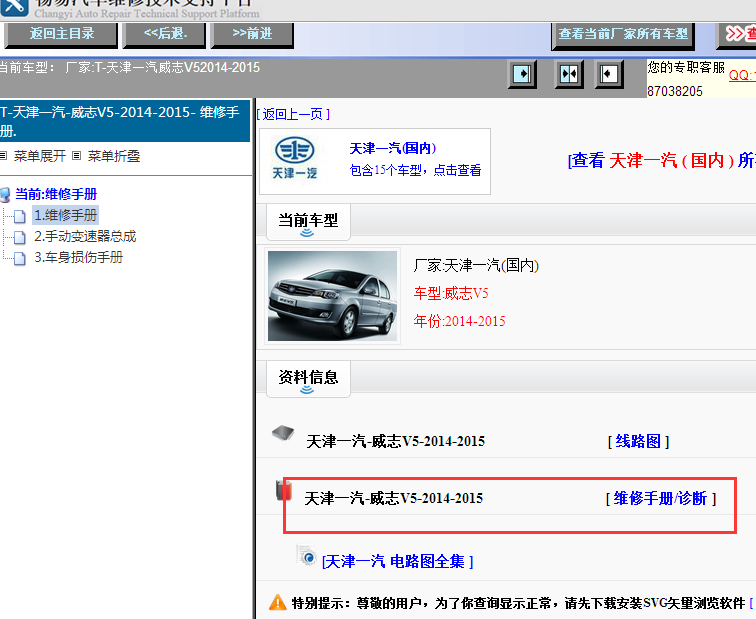Click the page icon beside 3.车身损伤手册
756x619 pixels.
[20, 258]
